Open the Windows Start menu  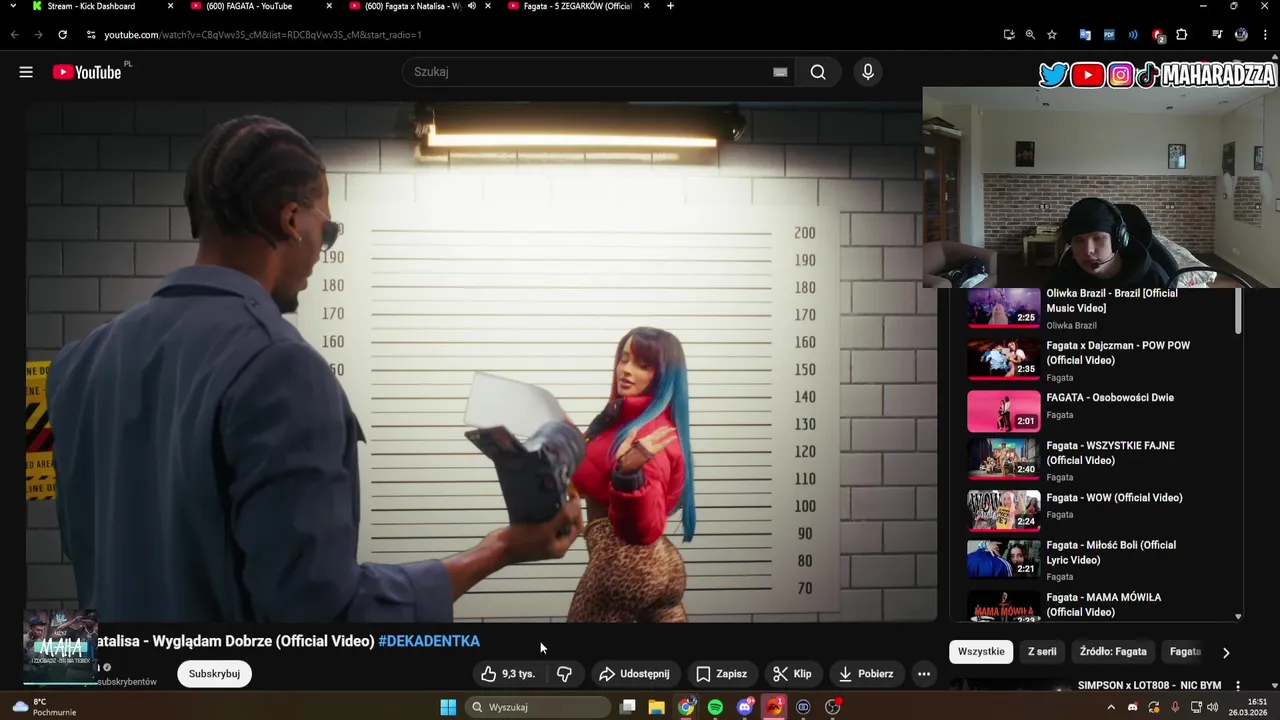pyautogui.click(x=448, y=707)
